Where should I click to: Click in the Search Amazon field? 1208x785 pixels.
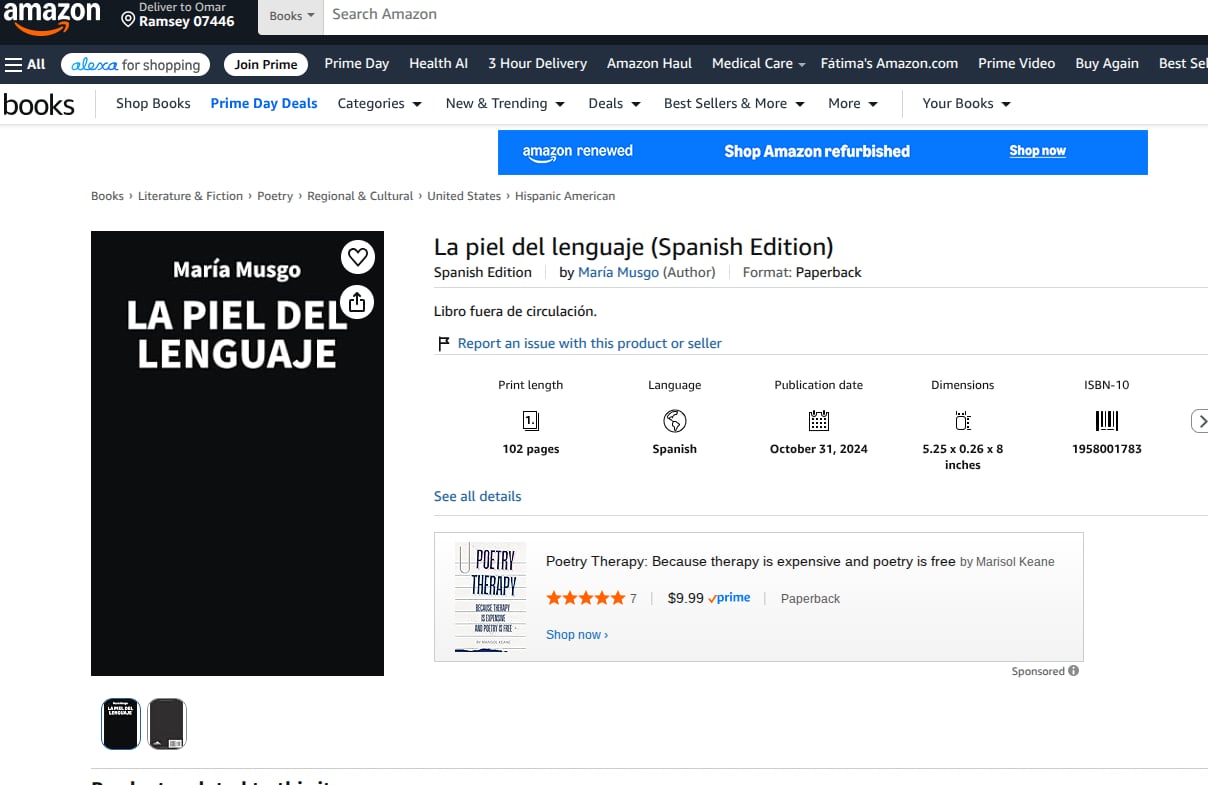coord(765,15)
